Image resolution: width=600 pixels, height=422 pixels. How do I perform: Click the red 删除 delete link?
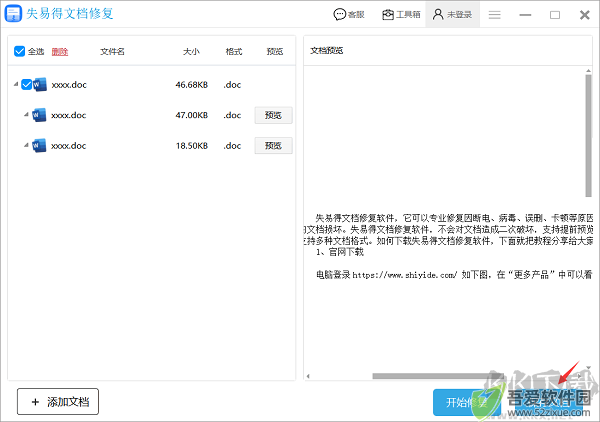(x=60, y=51)
